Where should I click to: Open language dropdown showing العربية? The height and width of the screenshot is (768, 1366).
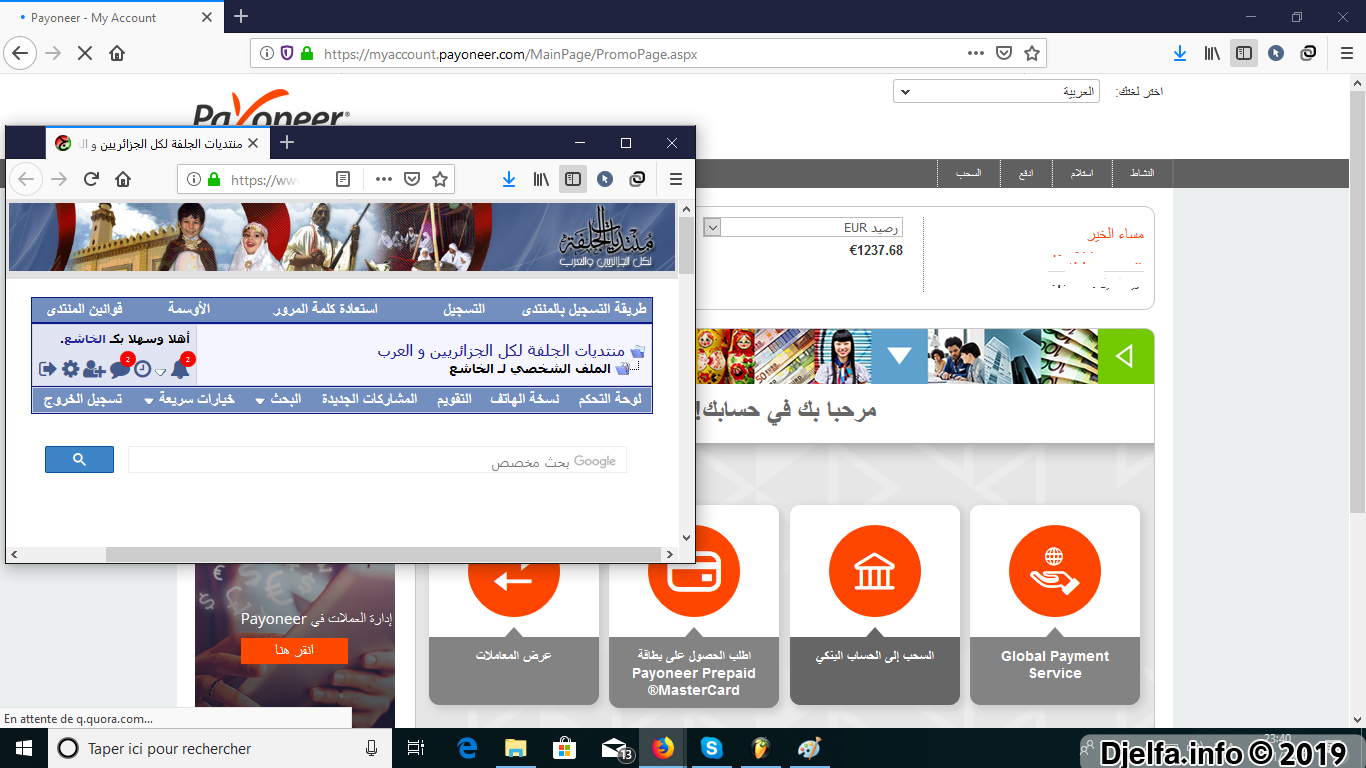coord(996,91)
